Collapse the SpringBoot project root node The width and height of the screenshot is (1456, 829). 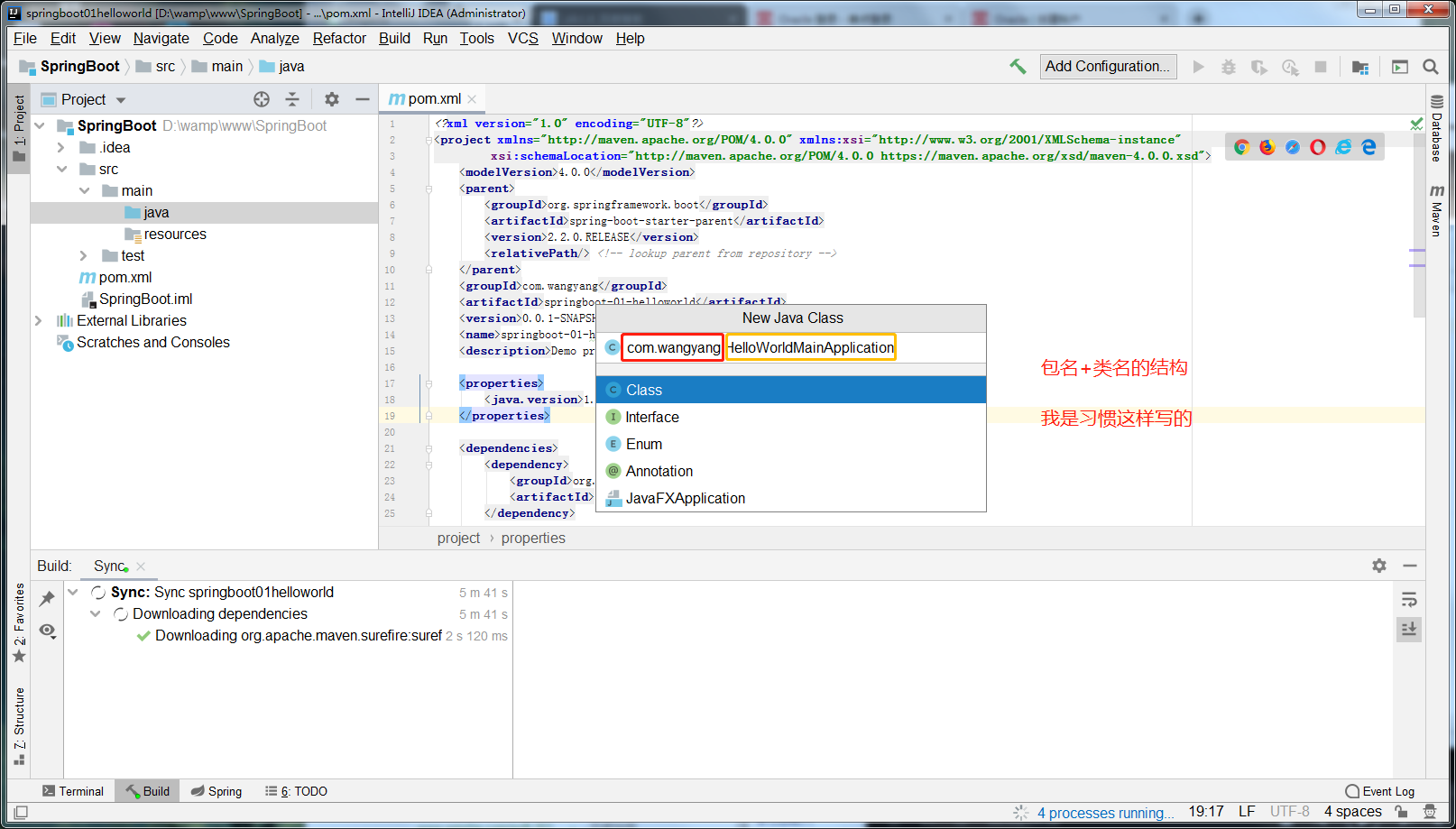click(x=40, y=125)
